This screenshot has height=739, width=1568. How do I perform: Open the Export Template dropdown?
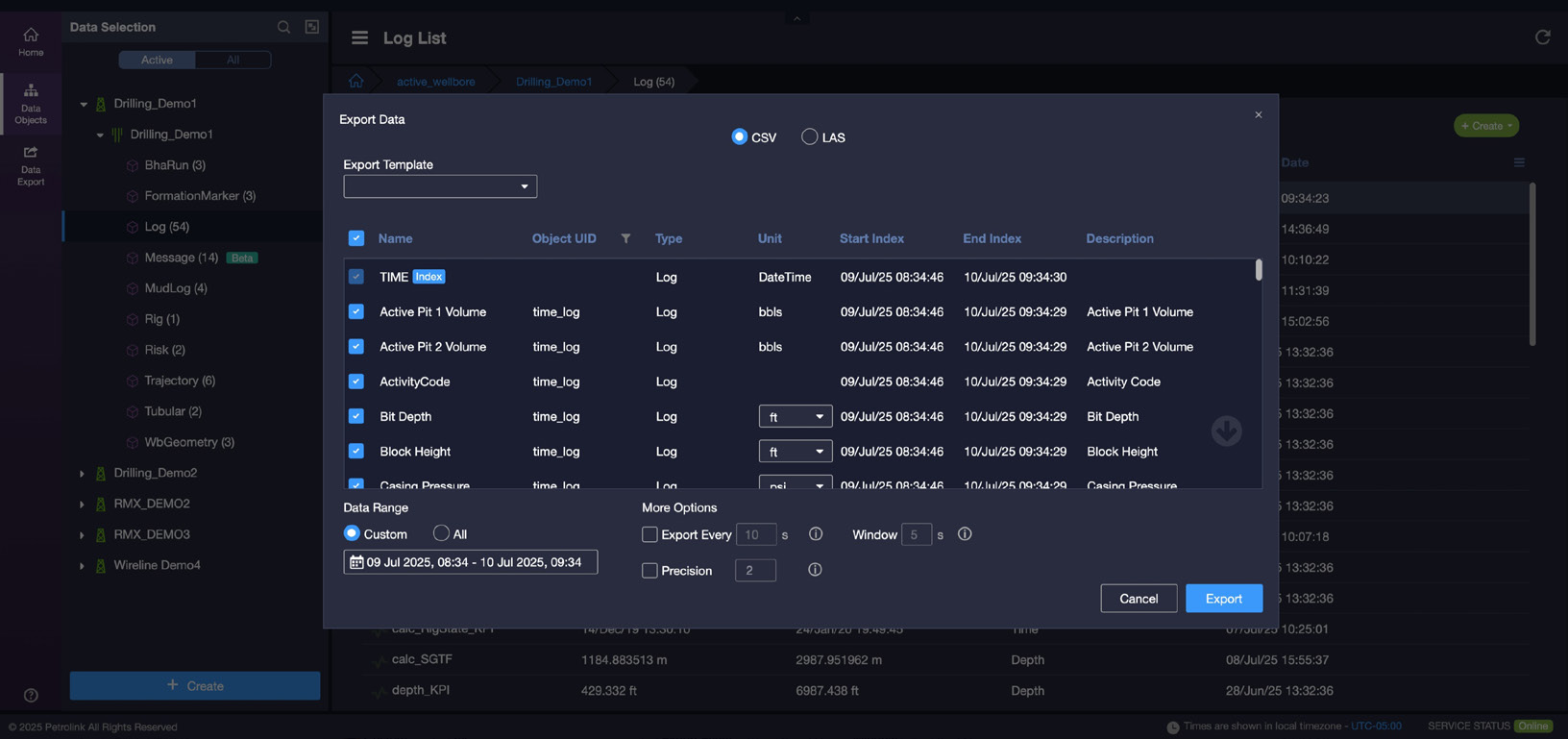[x=440, y=186]
